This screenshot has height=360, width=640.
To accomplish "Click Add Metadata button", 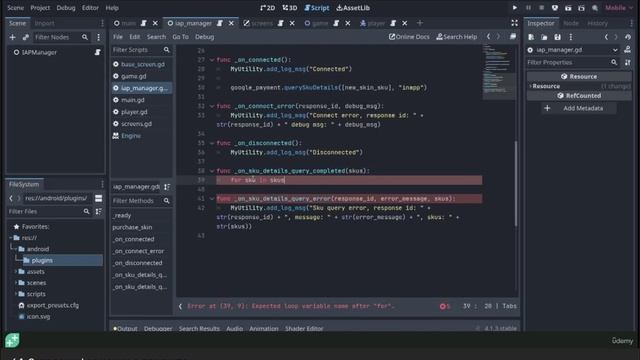I will (x=578, y=109).
